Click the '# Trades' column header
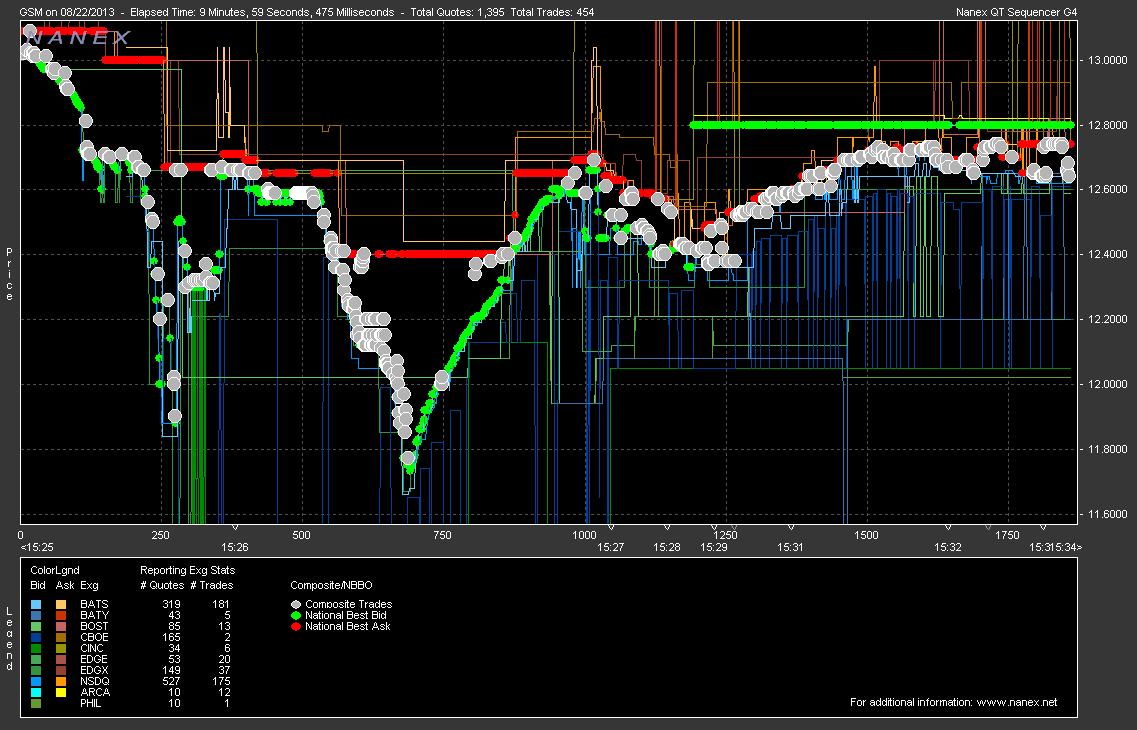Viewport: 1137px width, 730px height. tap(211, 585)
